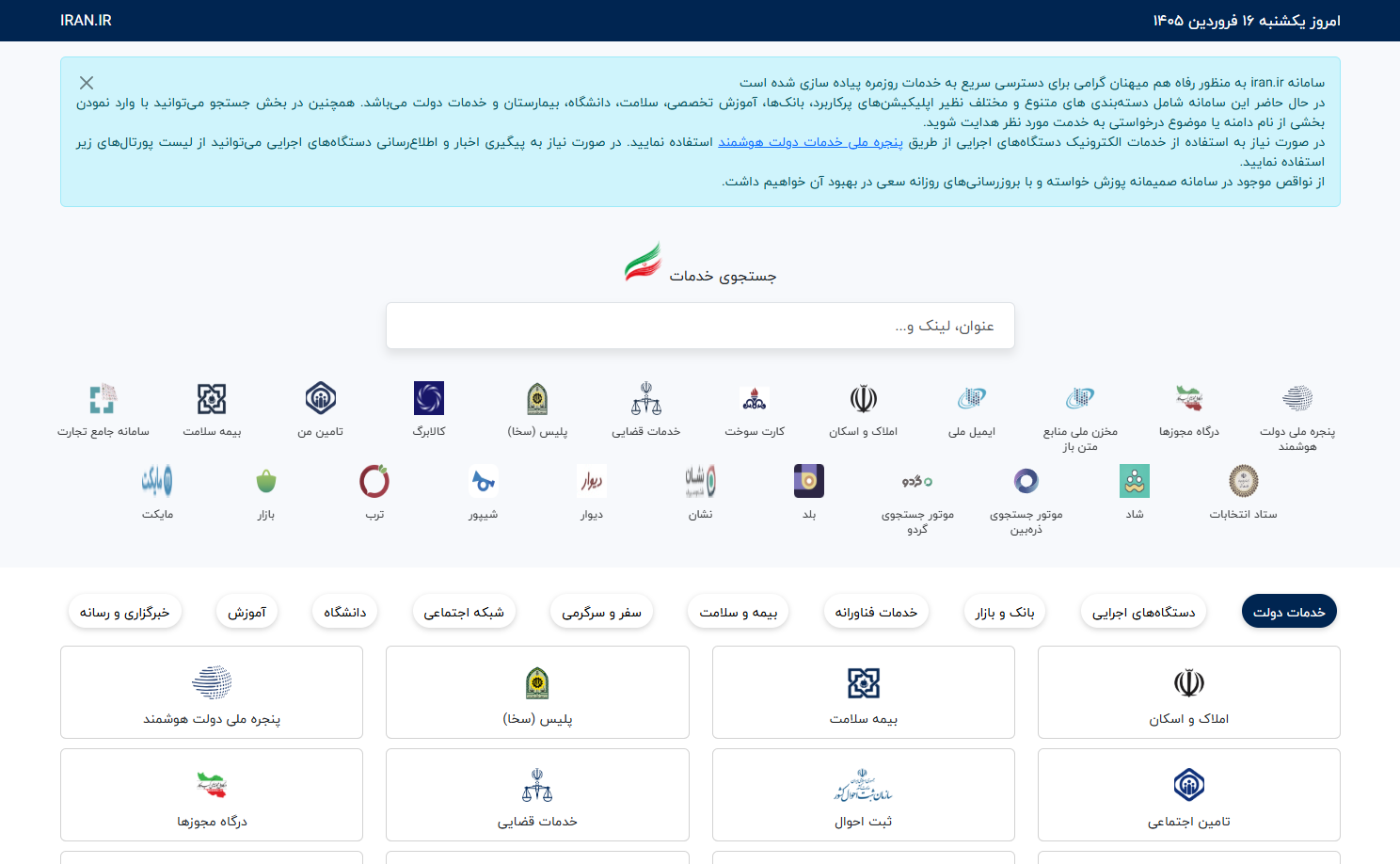The image size is (1400, 864).
Task: Open the سامانه جامع تجارت shortcut icon
Action: (103, 399)
